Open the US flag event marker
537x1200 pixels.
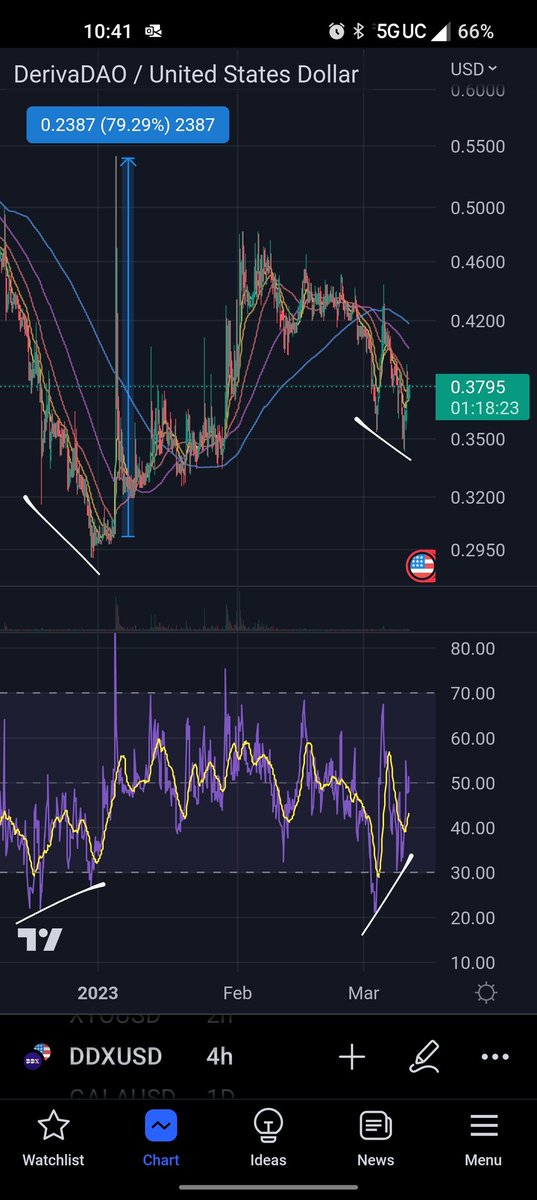point(421,567)
